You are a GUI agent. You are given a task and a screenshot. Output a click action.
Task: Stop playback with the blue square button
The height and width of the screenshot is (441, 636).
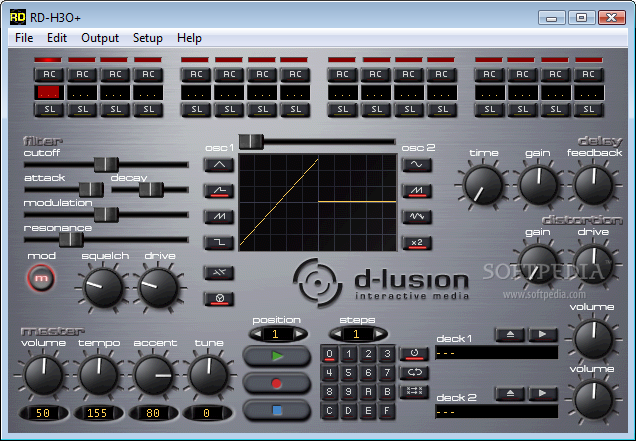click(x=277, y=410)
